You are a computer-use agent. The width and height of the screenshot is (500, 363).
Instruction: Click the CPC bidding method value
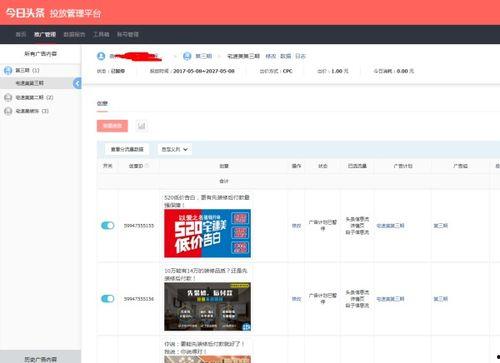coord(287,71)
